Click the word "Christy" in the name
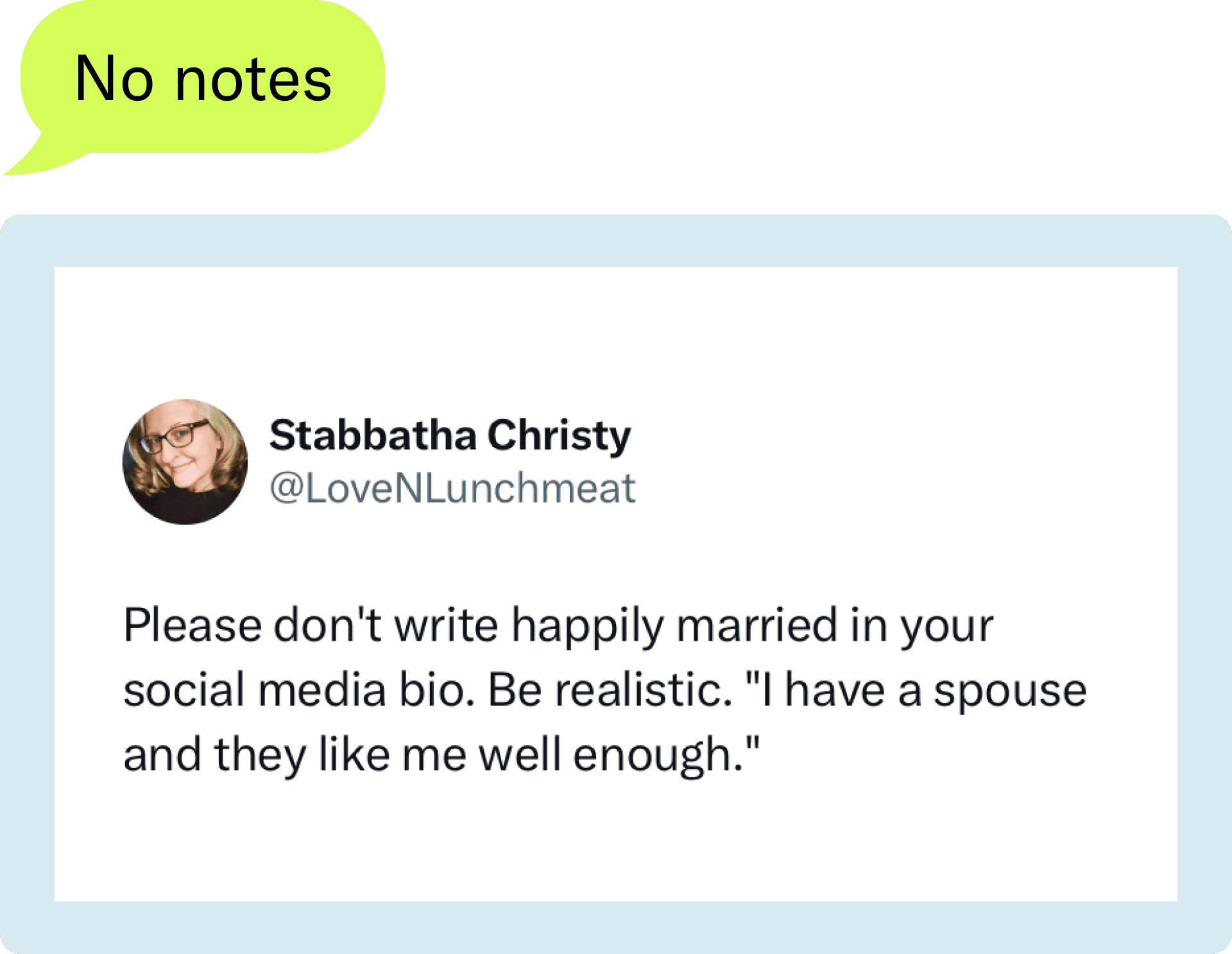This screenshot has width=1232, height=954. pyautogui.click(x=559, y=436)
